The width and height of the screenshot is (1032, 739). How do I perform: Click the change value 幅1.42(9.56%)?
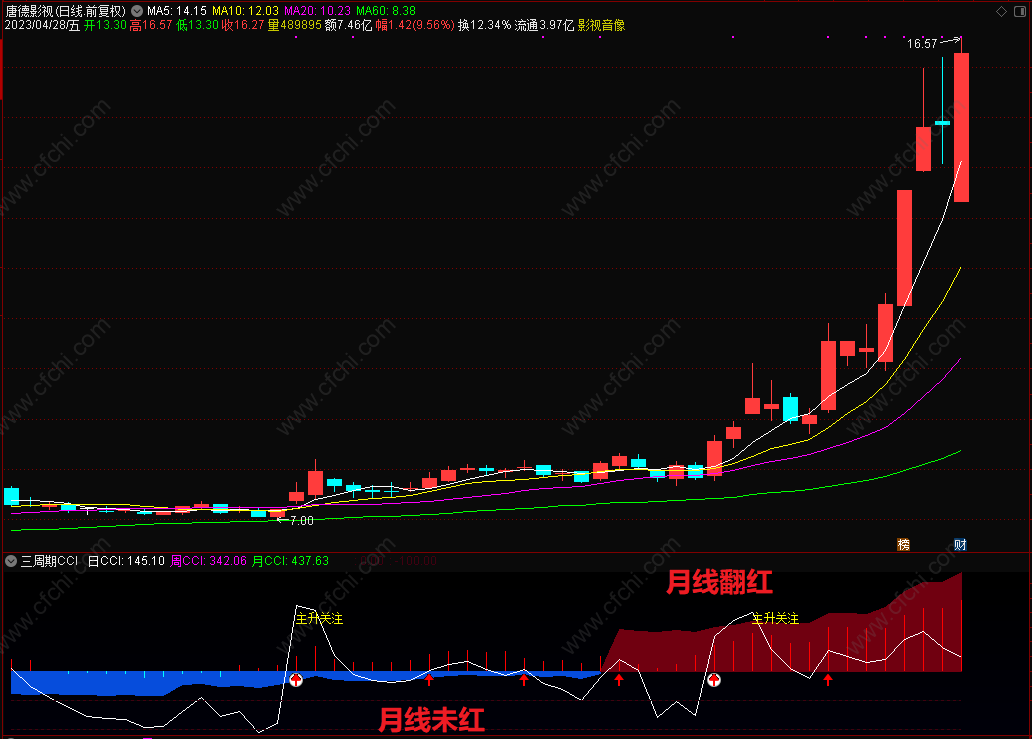click(x=415, y=25)
